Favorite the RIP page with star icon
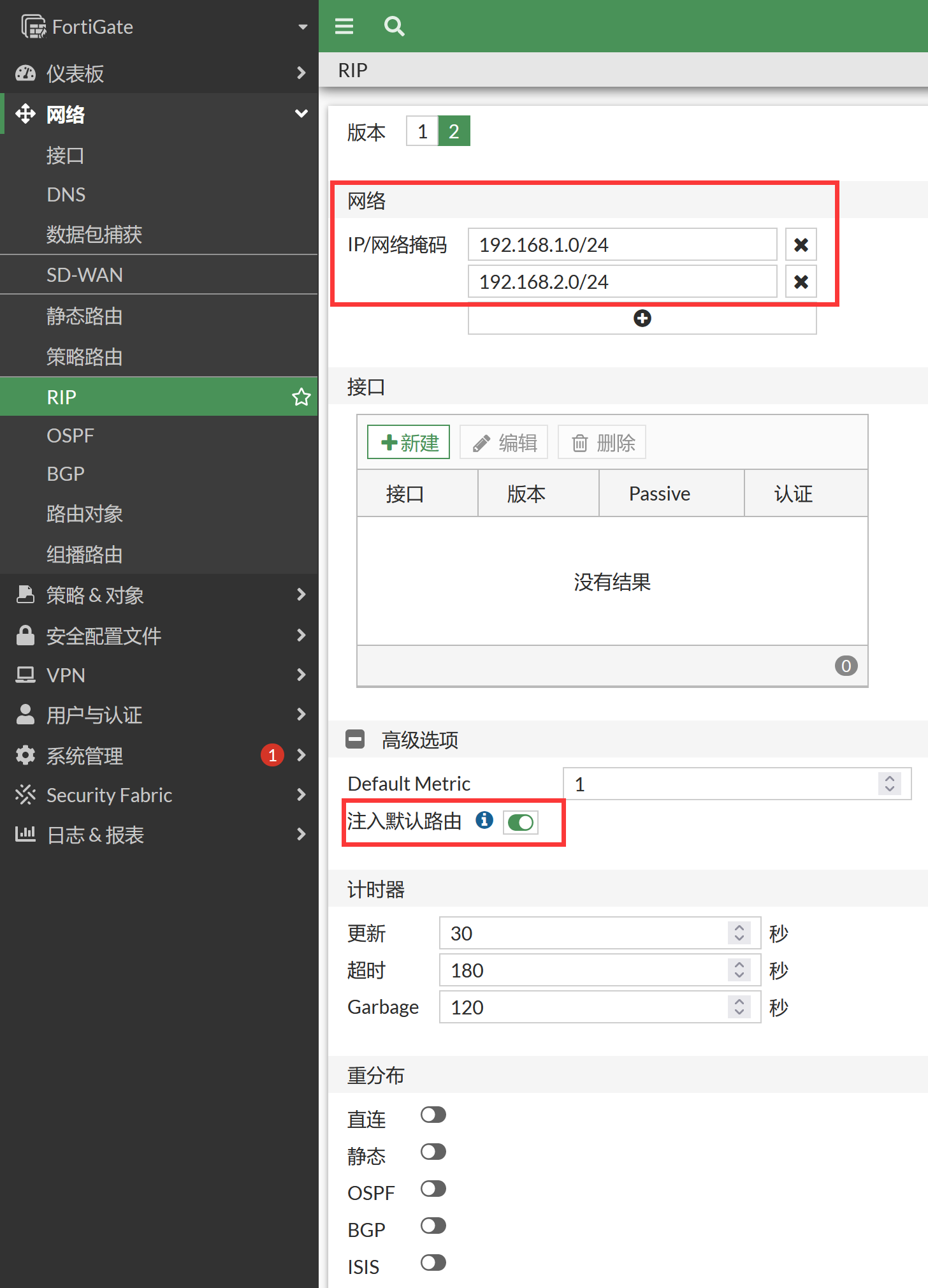Viewport: 928px width, 1288px height. 301,397
